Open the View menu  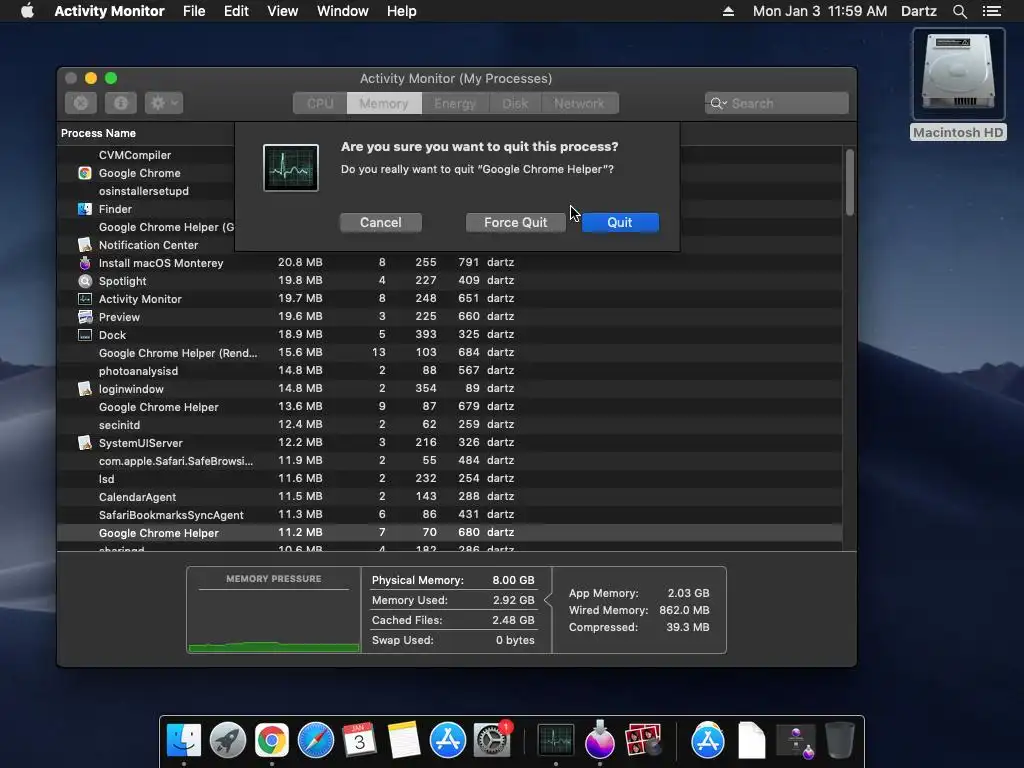point(283,11)
